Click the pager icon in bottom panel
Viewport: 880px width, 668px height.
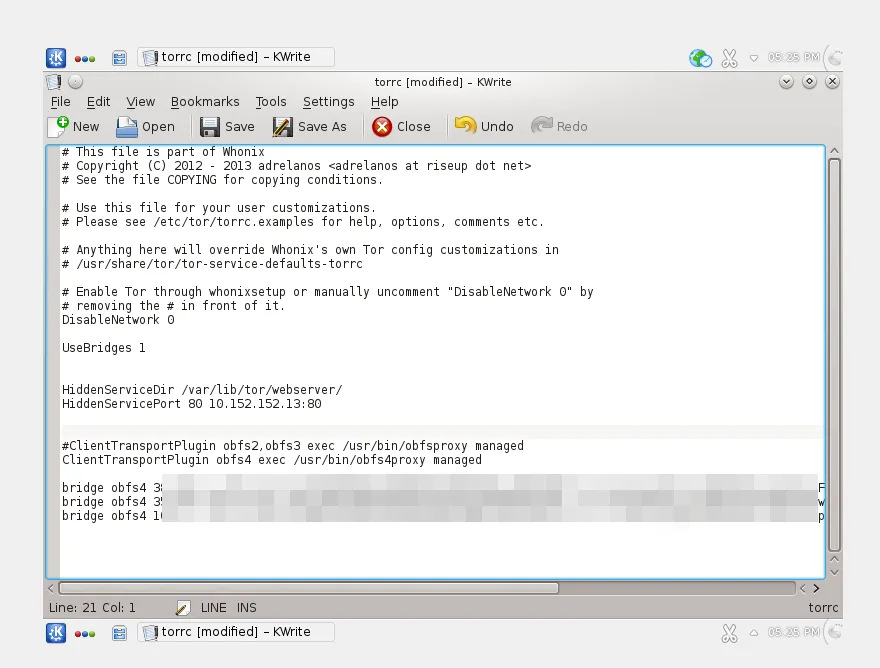click(119, 633)
